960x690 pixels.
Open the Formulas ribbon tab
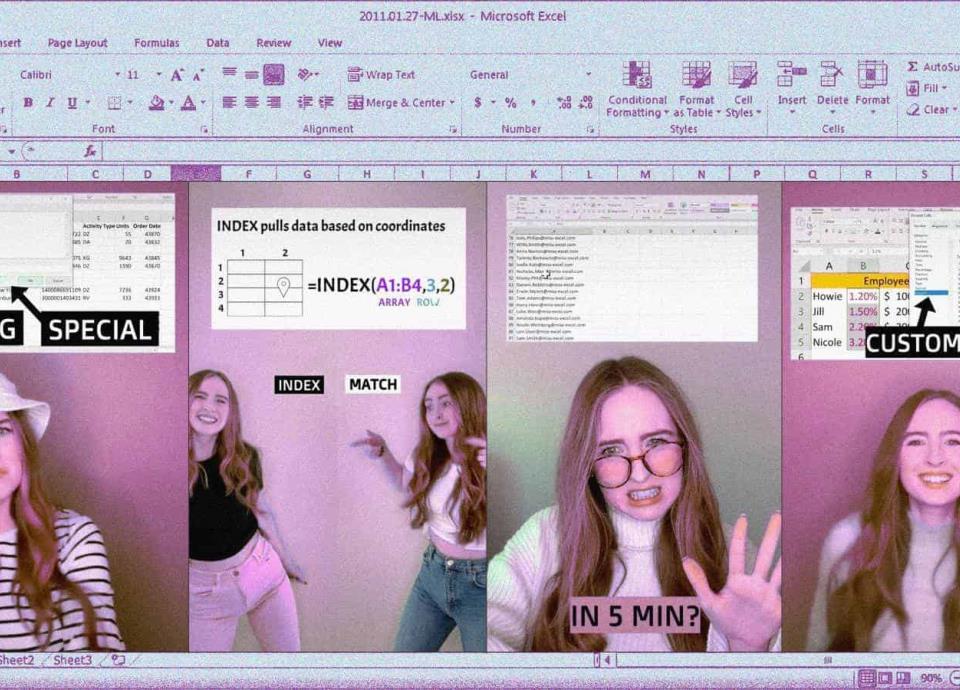(x=157, y=43)
